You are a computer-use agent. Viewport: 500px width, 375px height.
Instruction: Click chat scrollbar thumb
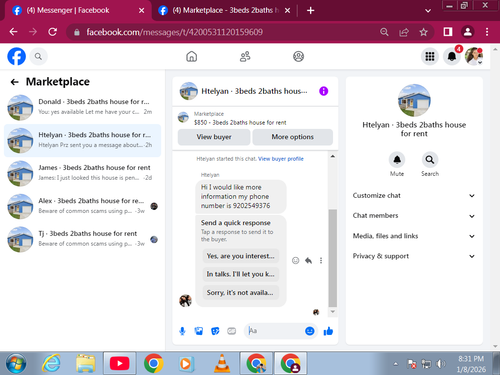pos(332,258)
